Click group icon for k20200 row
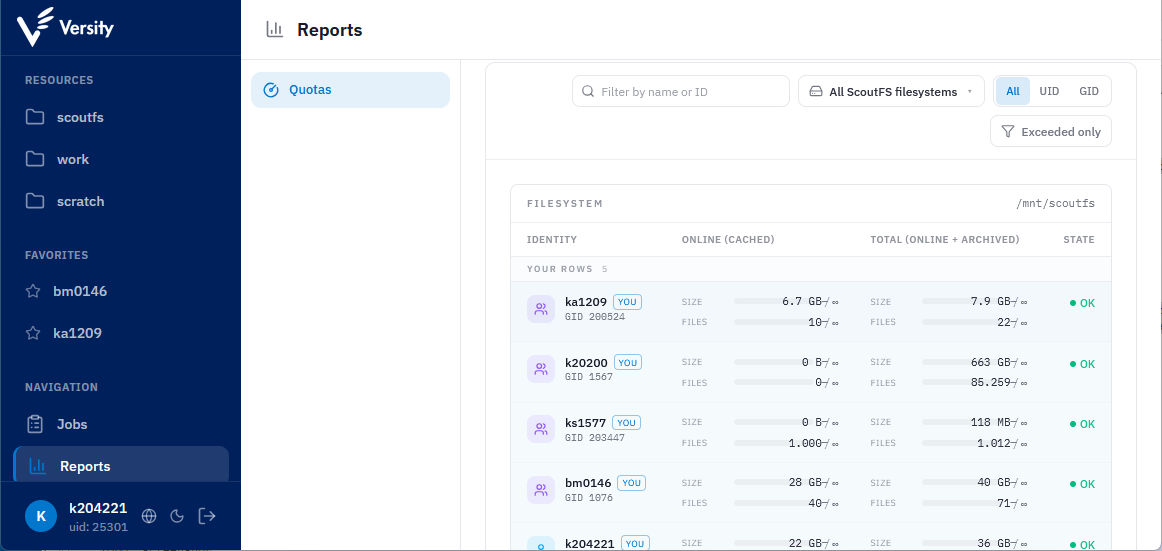This screenshot has height=551, width=1162. pyautogui.click(x=541, y=369)
